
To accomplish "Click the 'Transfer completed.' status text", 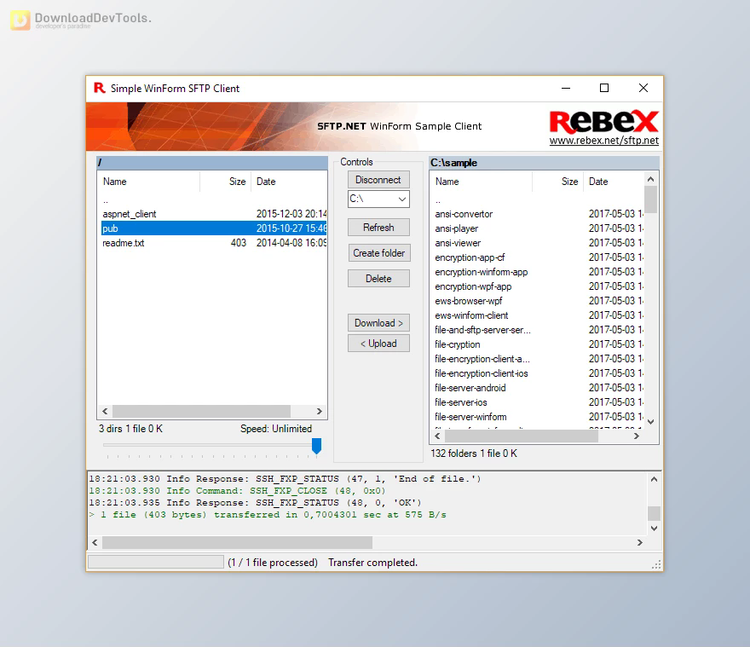I will pos(373,563).
